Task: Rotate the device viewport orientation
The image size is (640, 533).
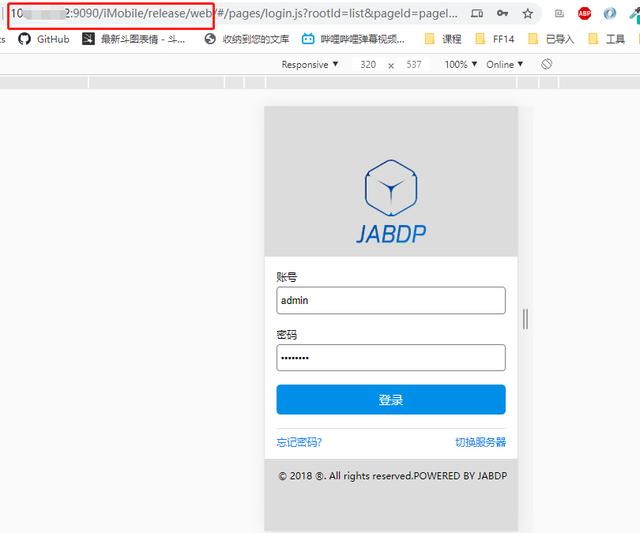Action: [x=547, y=64]
